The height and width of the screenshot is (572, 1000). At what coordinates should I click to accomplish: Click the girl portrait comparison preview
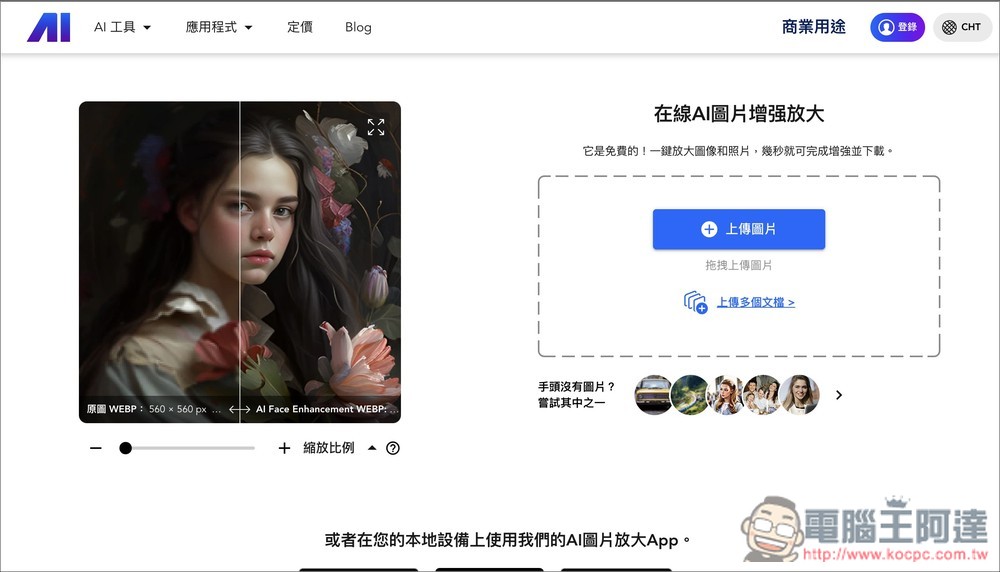240,262
